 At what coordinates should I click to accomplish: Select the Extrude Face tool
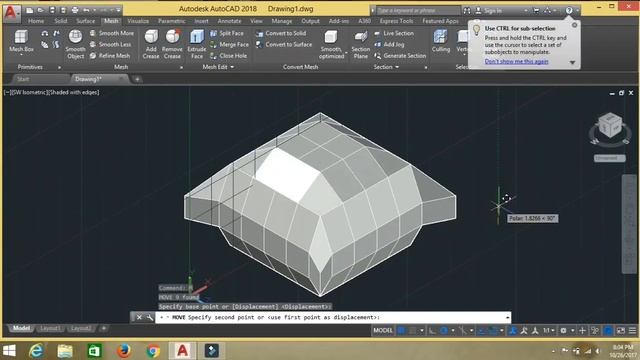click(x=197, y=44)
